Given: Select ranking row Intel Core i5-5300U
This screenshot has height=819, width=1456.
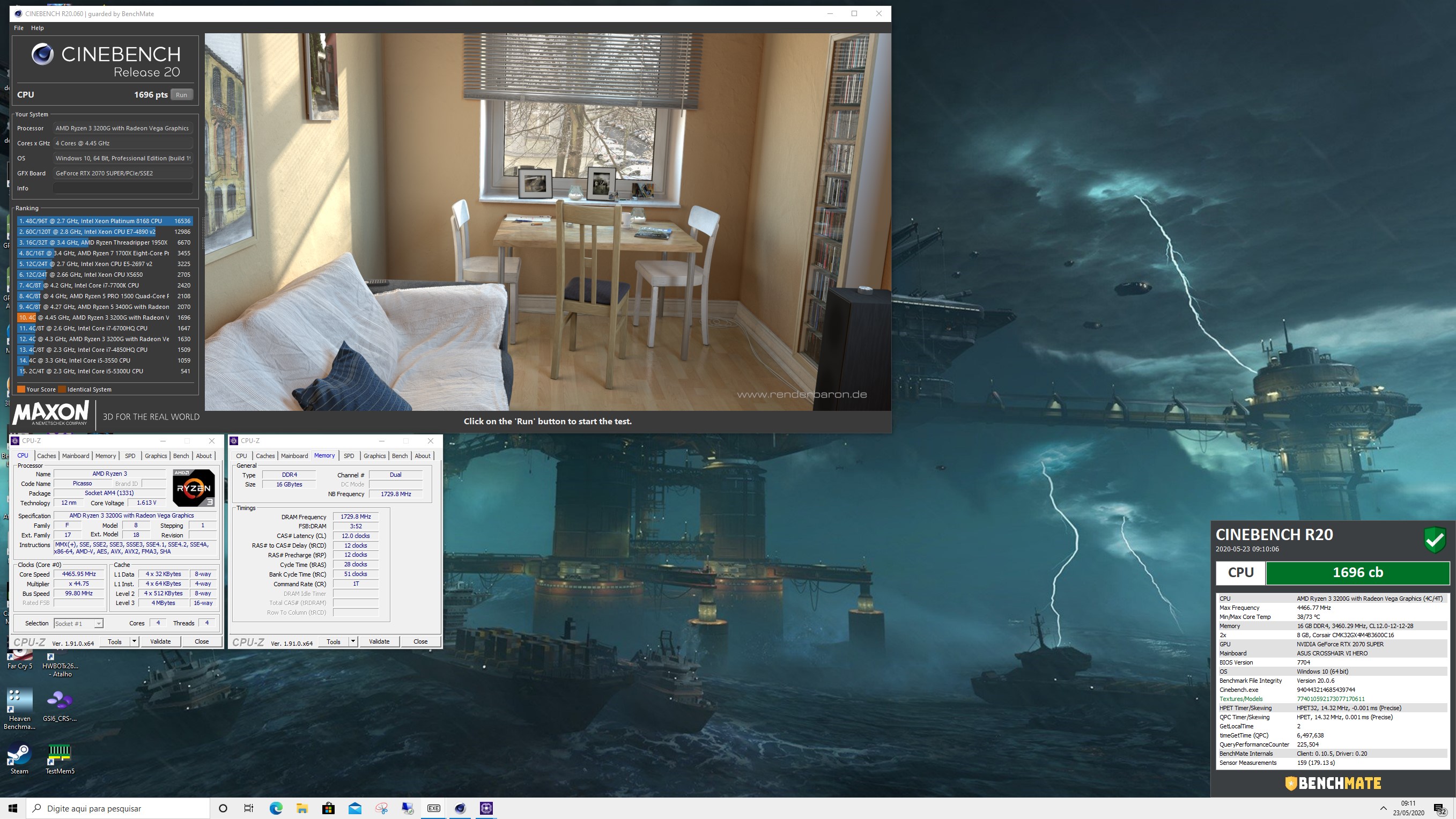Looking at the screenshot, I should (x=105, y=371).
